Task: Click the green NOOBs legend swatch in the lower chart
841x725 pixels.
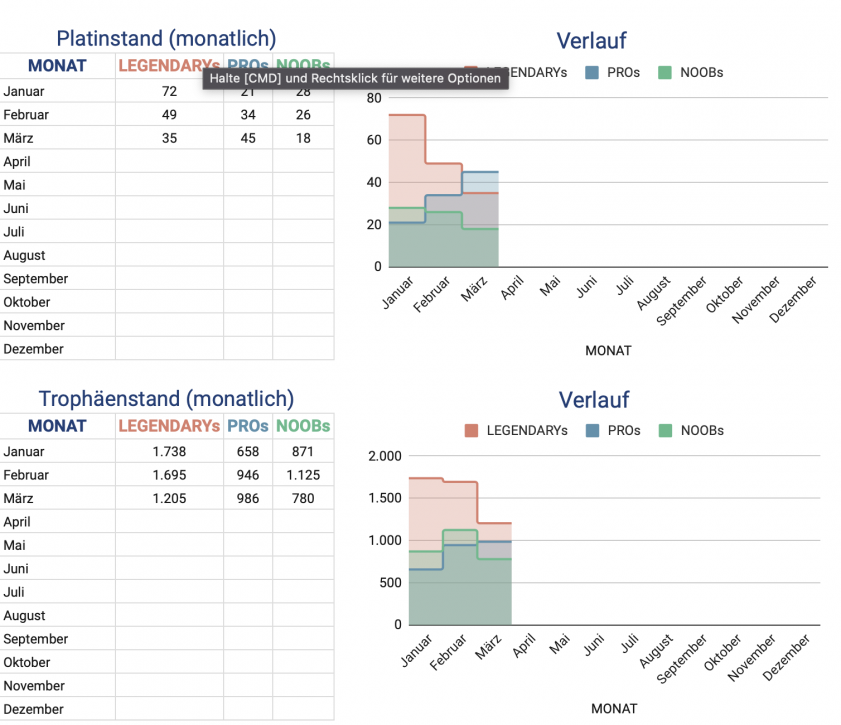Action: click(665, 431)
